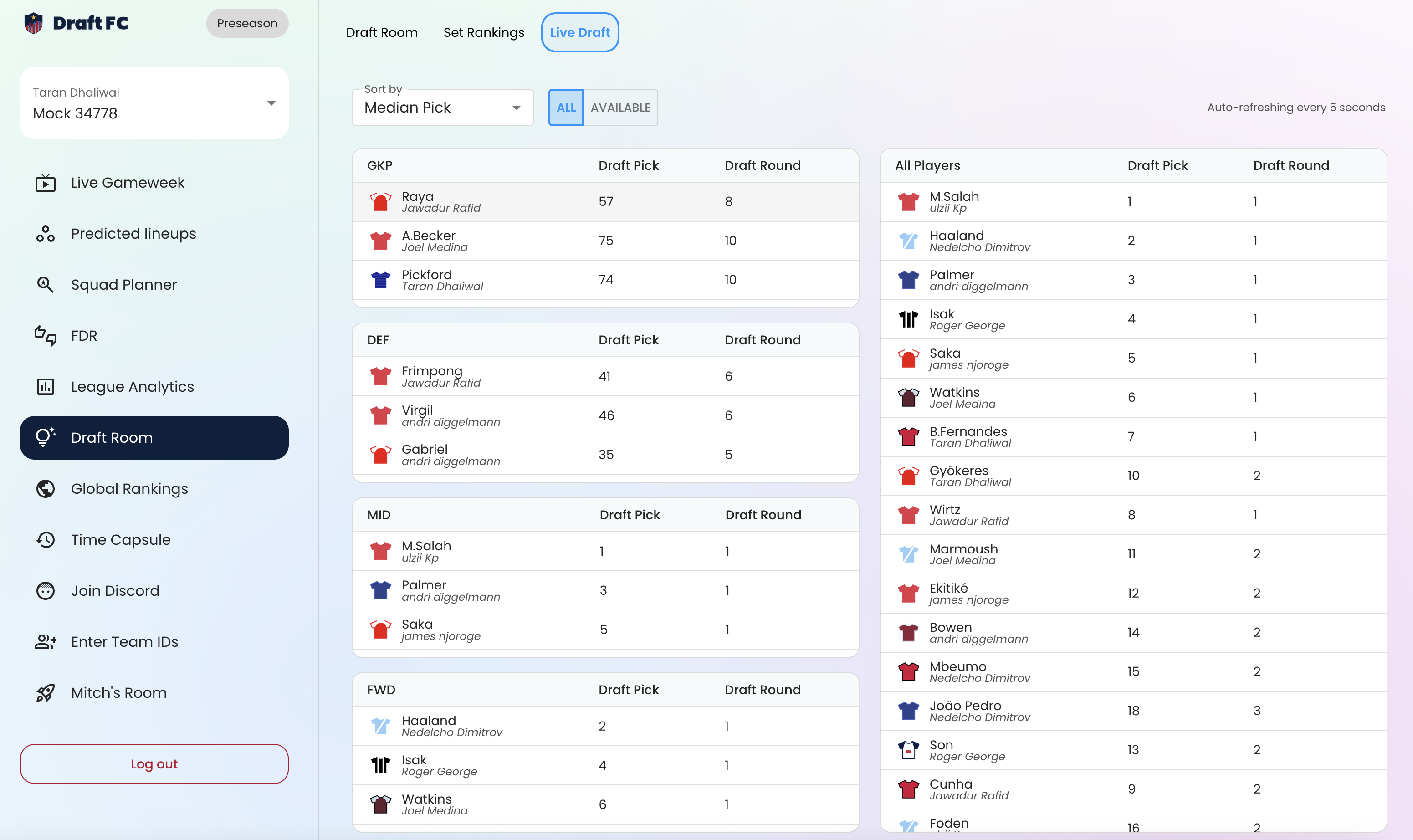Click the Join Discord face icon
The image size is (1413, 840).
coord(45,590)
